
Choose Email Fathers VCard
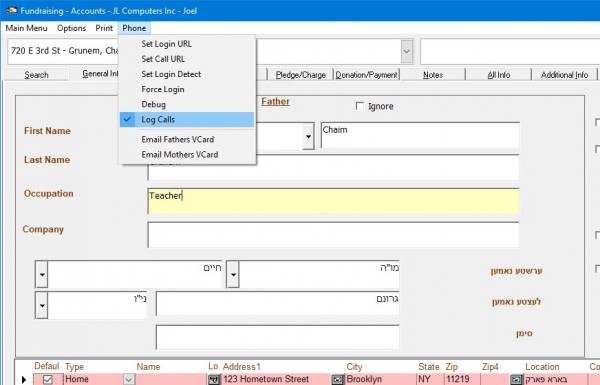click(x=187, y=139)
